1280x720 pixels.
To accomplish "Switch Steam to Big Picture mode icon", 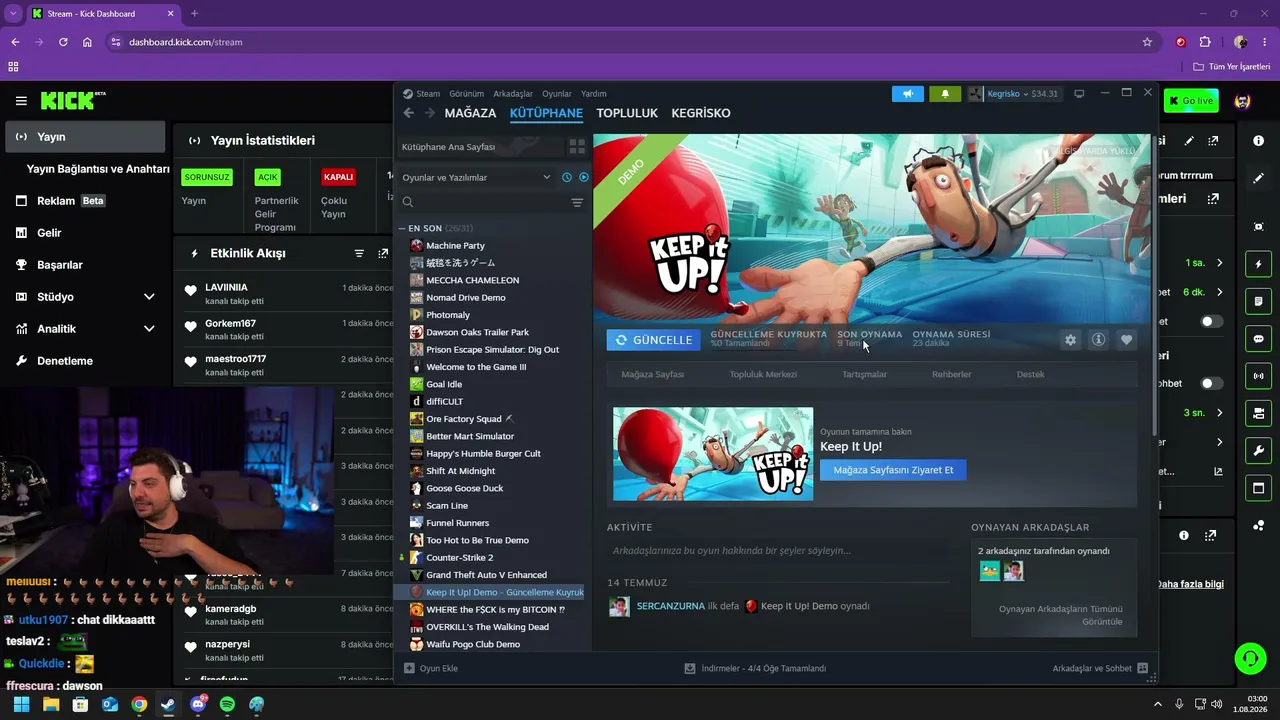I will click(1079, 94).
